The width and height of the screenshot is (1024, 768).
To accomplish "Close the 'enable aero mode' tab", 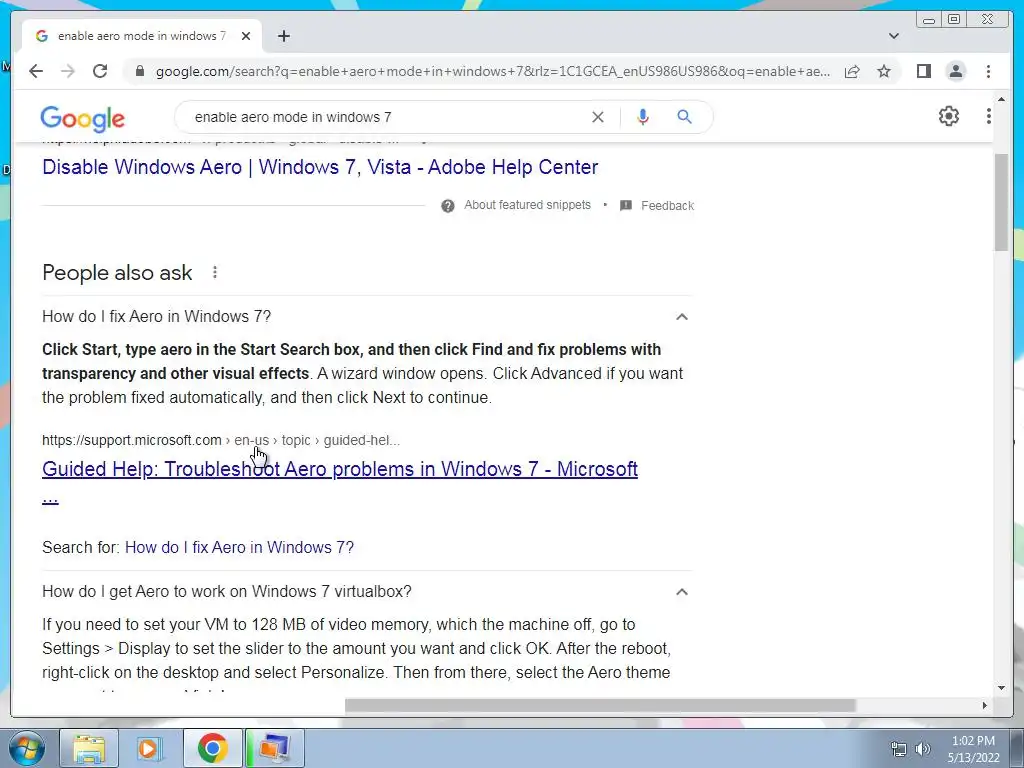I will point(246,36).
